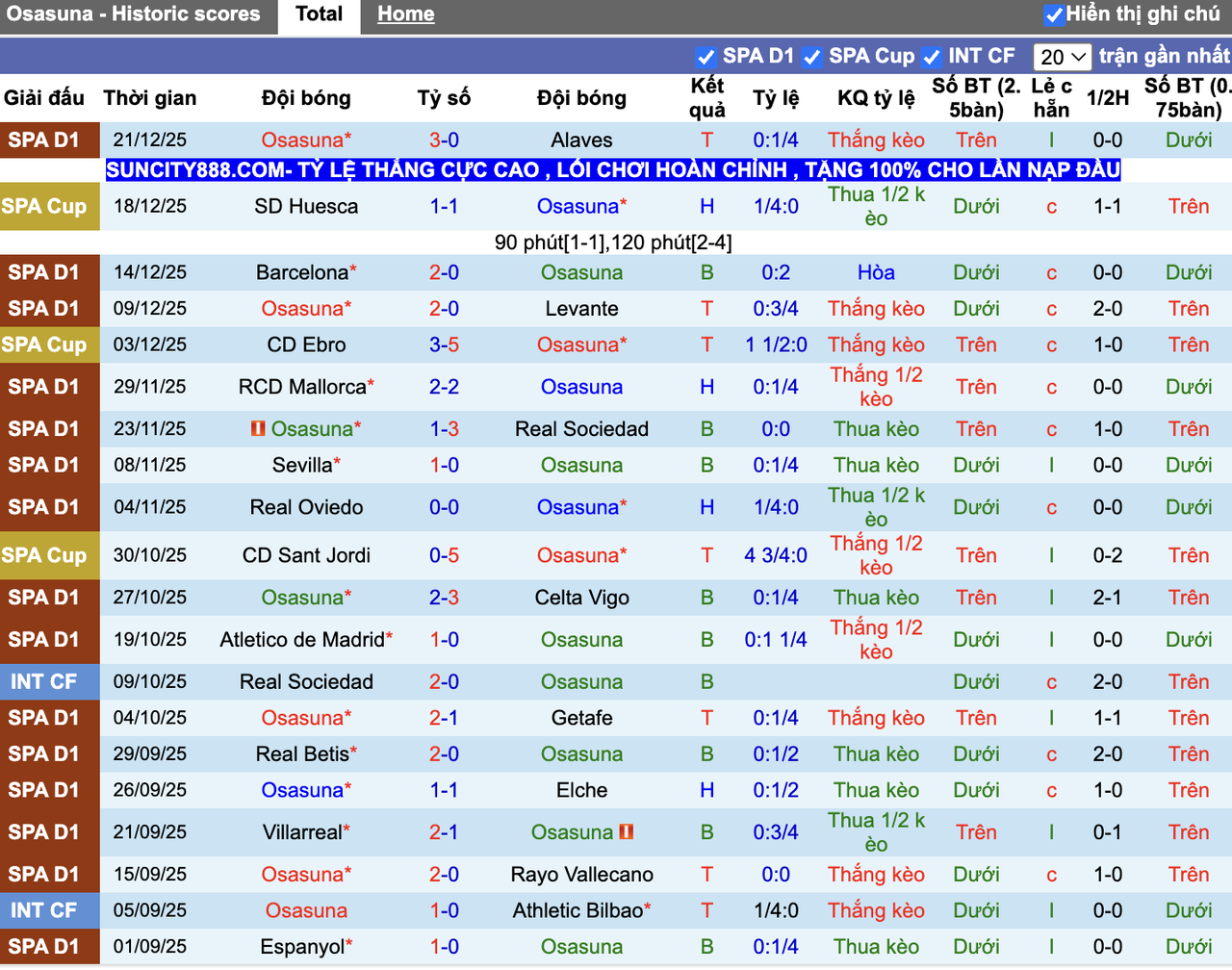Viewport: 1232px width, 970px height.
Task: Uncheck the SPA D1 filter checkbox
Action: (x=706, y=57)
